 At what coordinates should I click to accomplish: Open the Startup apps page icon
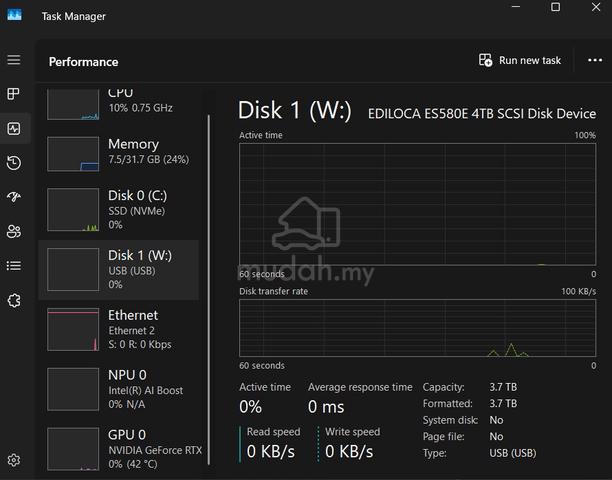[x=14, y=197]
